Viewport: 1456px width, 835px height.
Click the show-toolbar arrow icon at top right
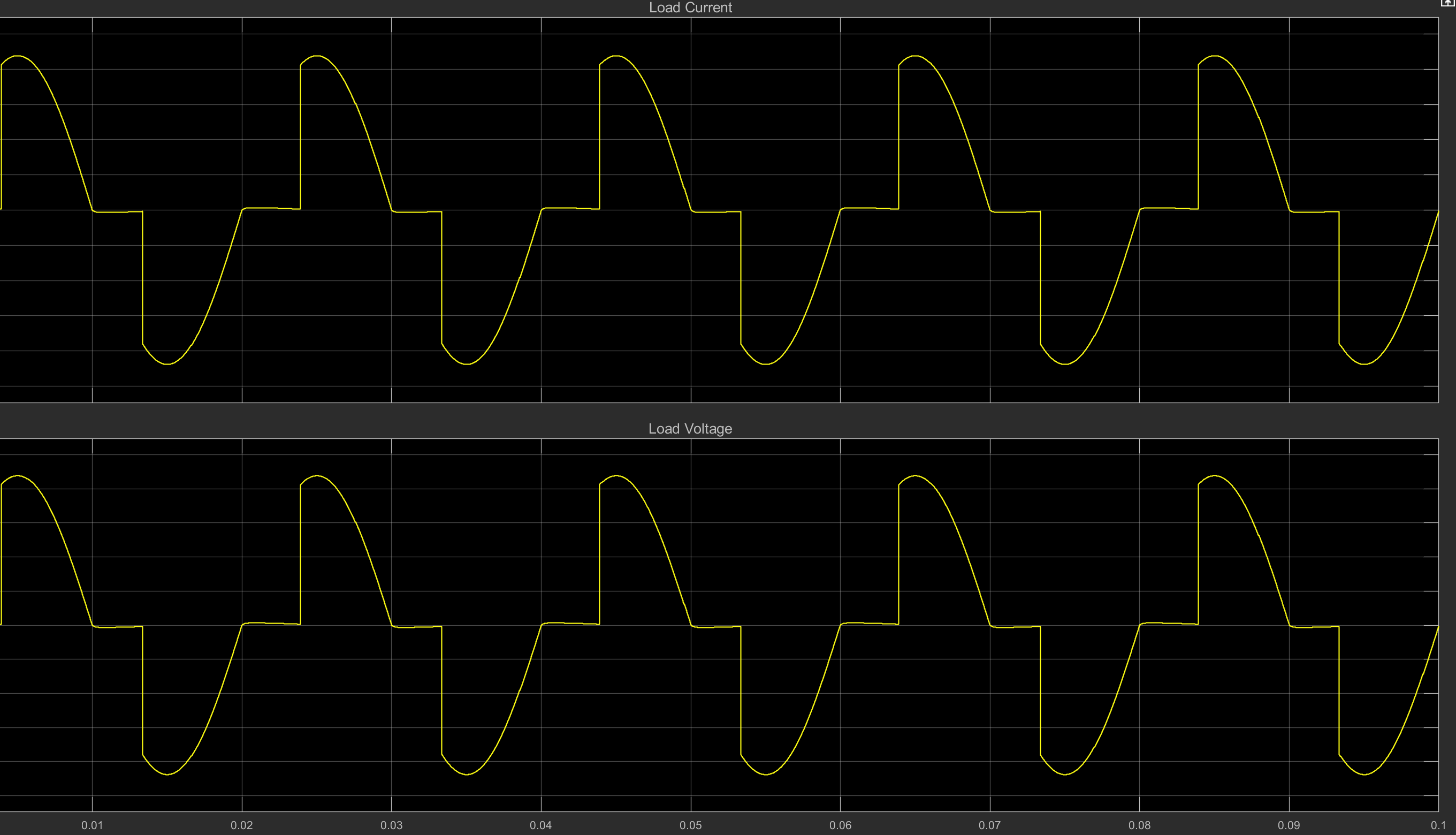point(1448,3)
